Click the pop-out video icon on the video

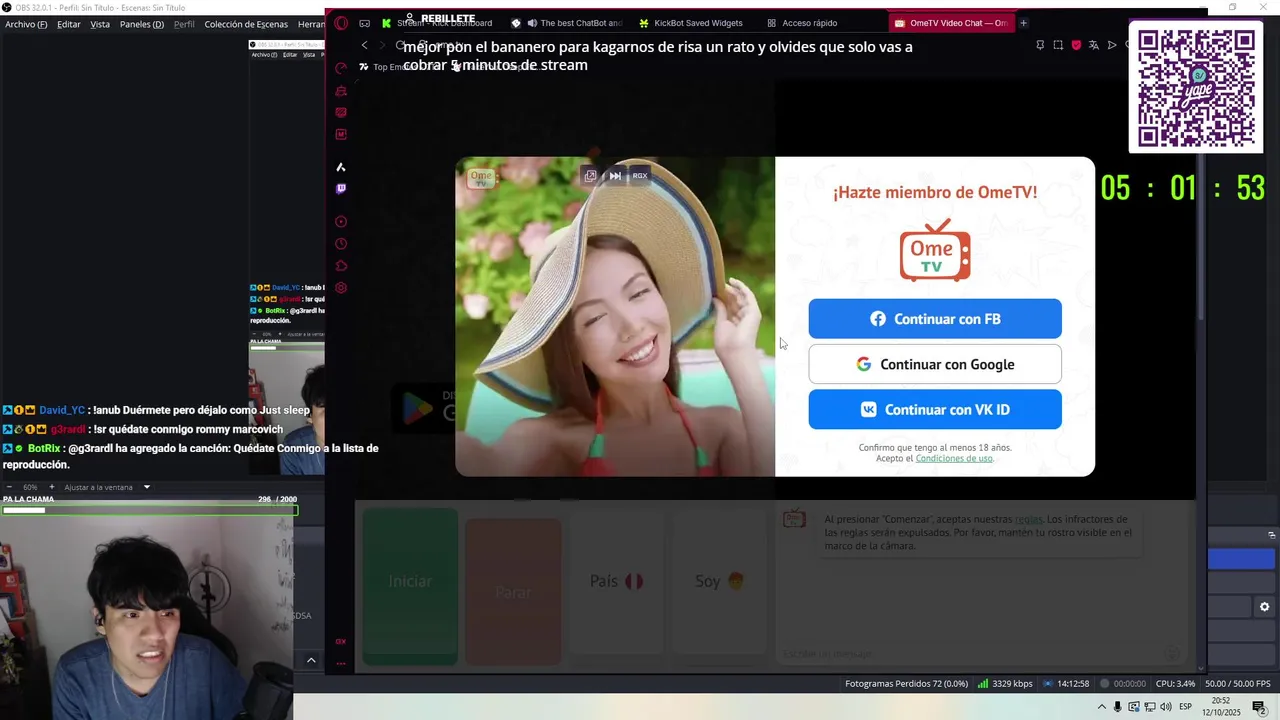590,175
